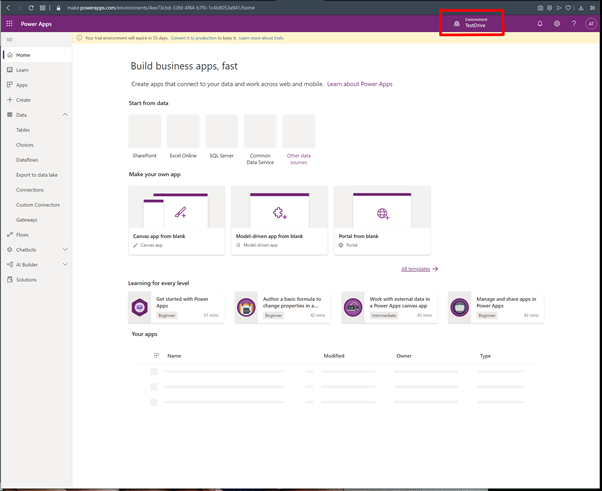602x491 pixels.
Task: Go to Apps in the sidebar
Action: pyautogui.click(x=22, y=85)
